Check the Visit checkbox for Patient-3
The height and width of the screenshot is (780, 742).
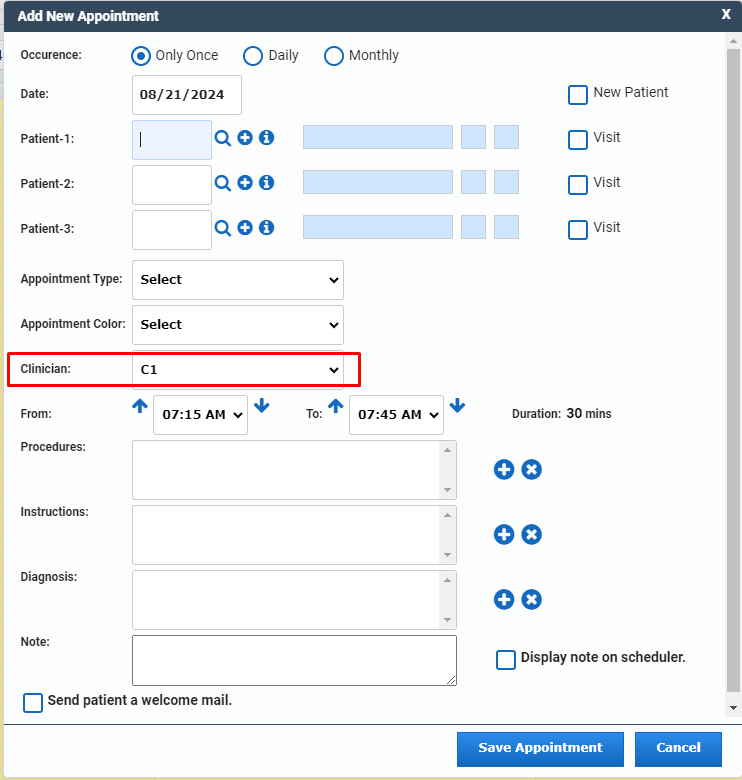(577, 230)
